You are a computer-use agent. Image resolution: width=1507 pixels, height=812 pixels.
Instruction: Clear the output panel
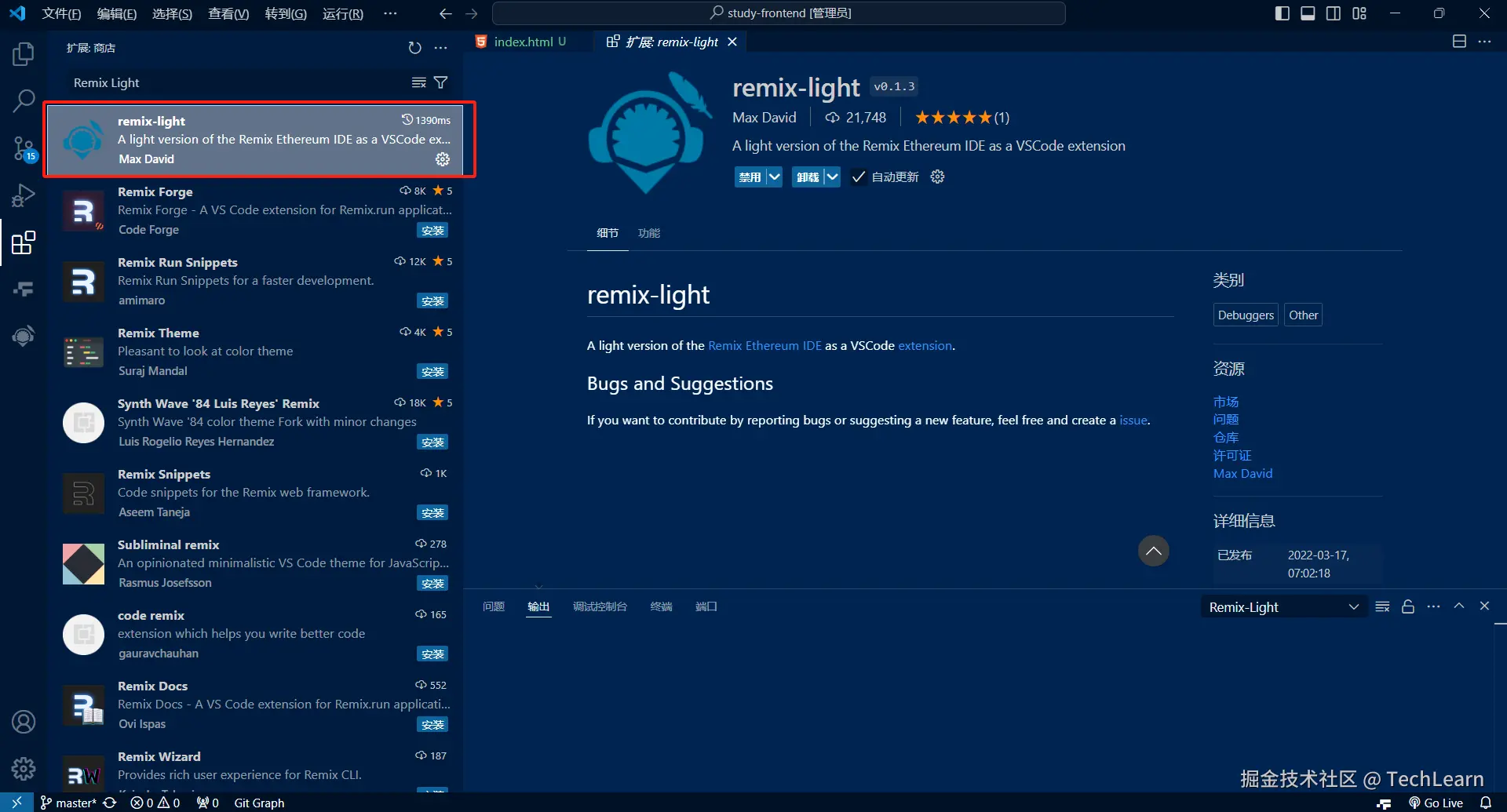(x=1383, y=606)
